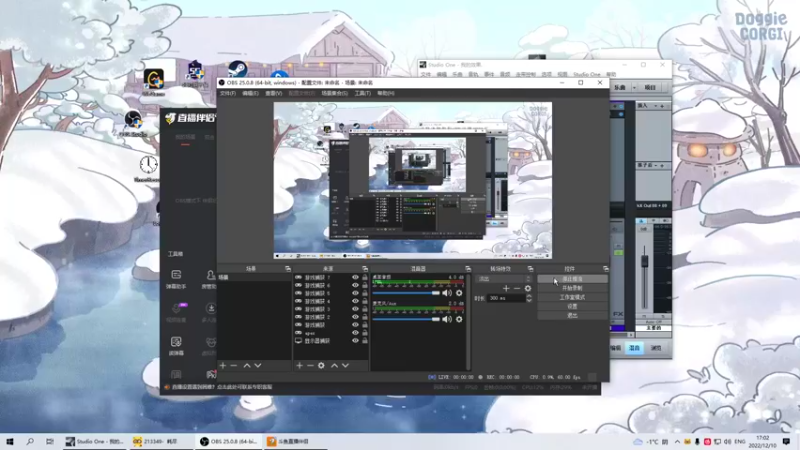The height and width of the screenshot is (450, 800).
Task: Open OBS 编辑(E) menu
Action: pyautogui.click(x=250, y=93)
